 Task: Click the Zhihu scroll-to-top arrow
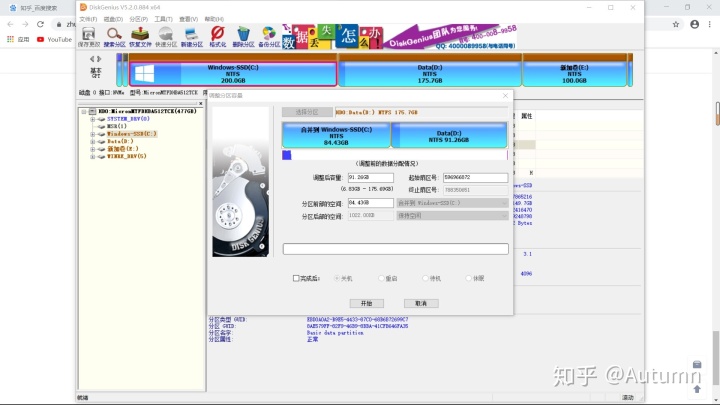point(697,389)
